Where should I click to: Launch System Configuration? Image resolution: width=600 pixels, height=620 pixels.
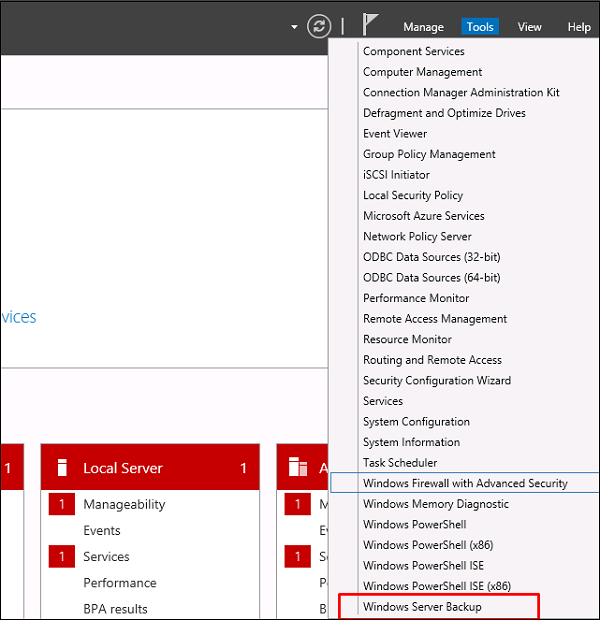pos(416,422)
